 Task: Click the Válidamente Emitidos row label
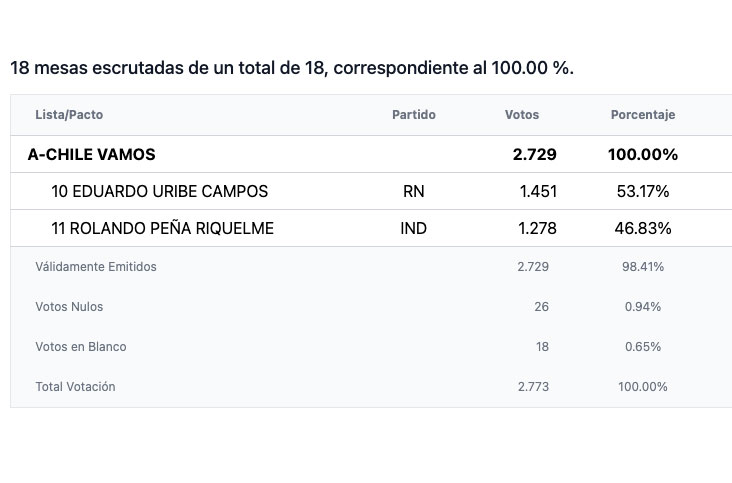pos(96,267)
